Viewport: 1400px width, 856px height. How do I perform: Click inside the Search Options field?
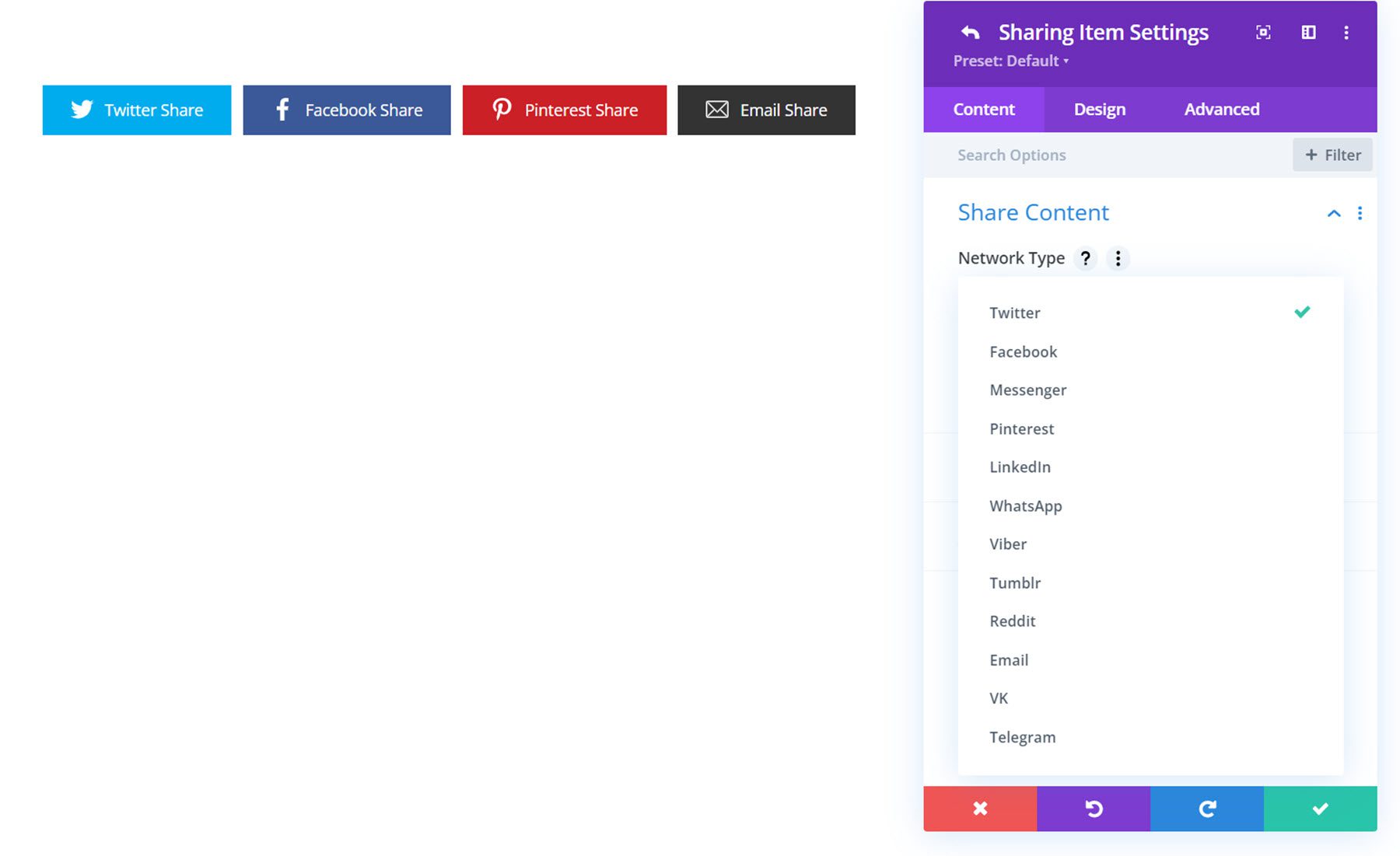pyautogui.click(x=1050, y=155)
